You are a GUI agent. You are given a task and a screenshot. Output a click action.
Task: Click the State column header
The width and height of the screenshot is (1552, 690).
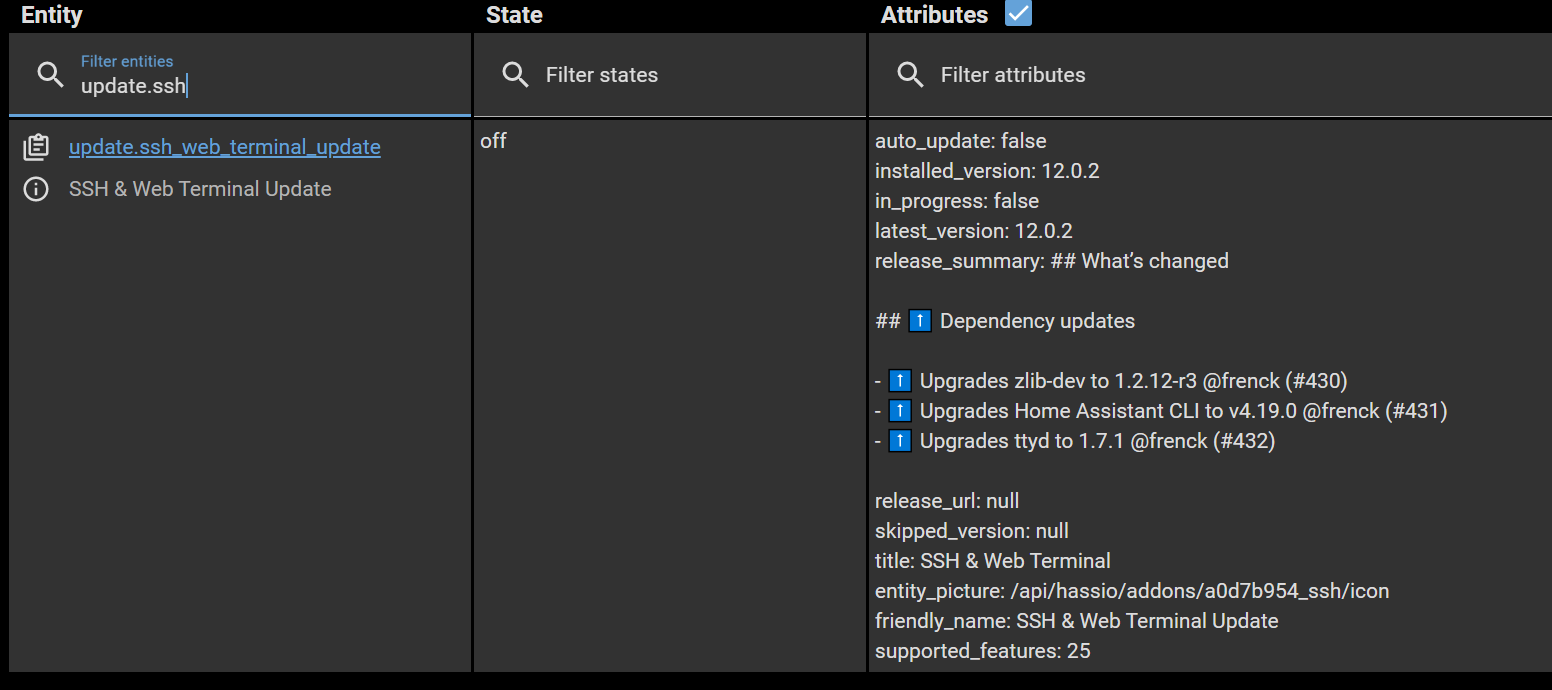(x=513, y=14)
